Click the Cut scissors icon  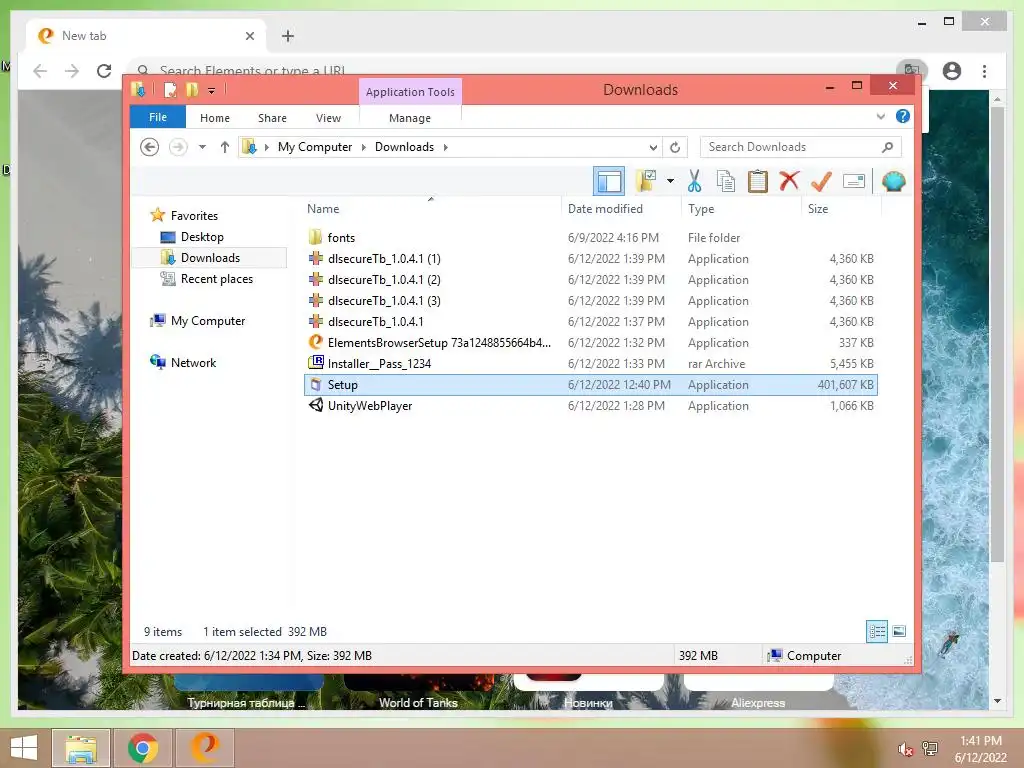coord(694,181)
